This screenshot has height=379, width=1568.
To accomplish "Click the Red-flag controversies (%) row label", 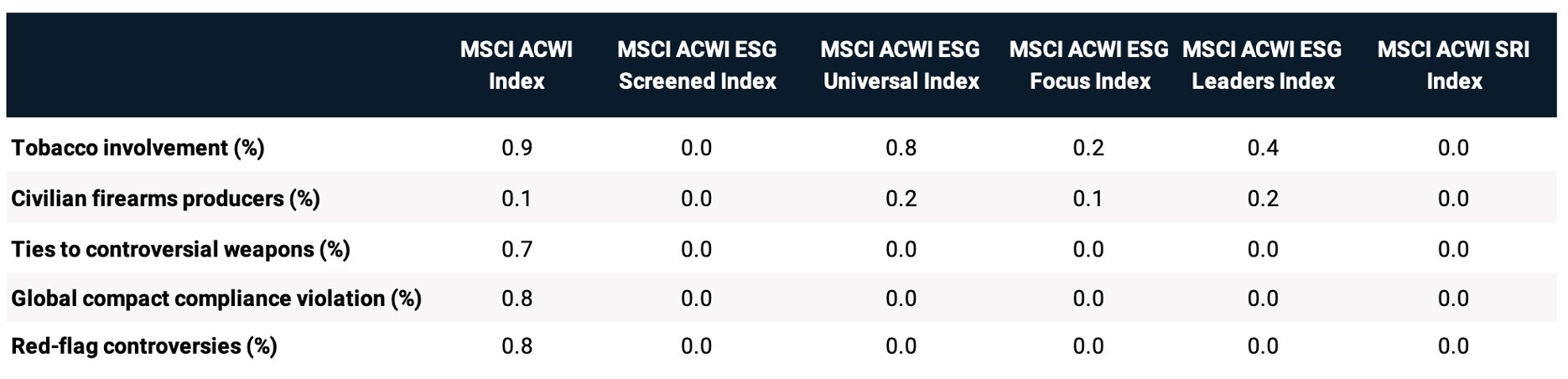I will click(x=143, y=346).
